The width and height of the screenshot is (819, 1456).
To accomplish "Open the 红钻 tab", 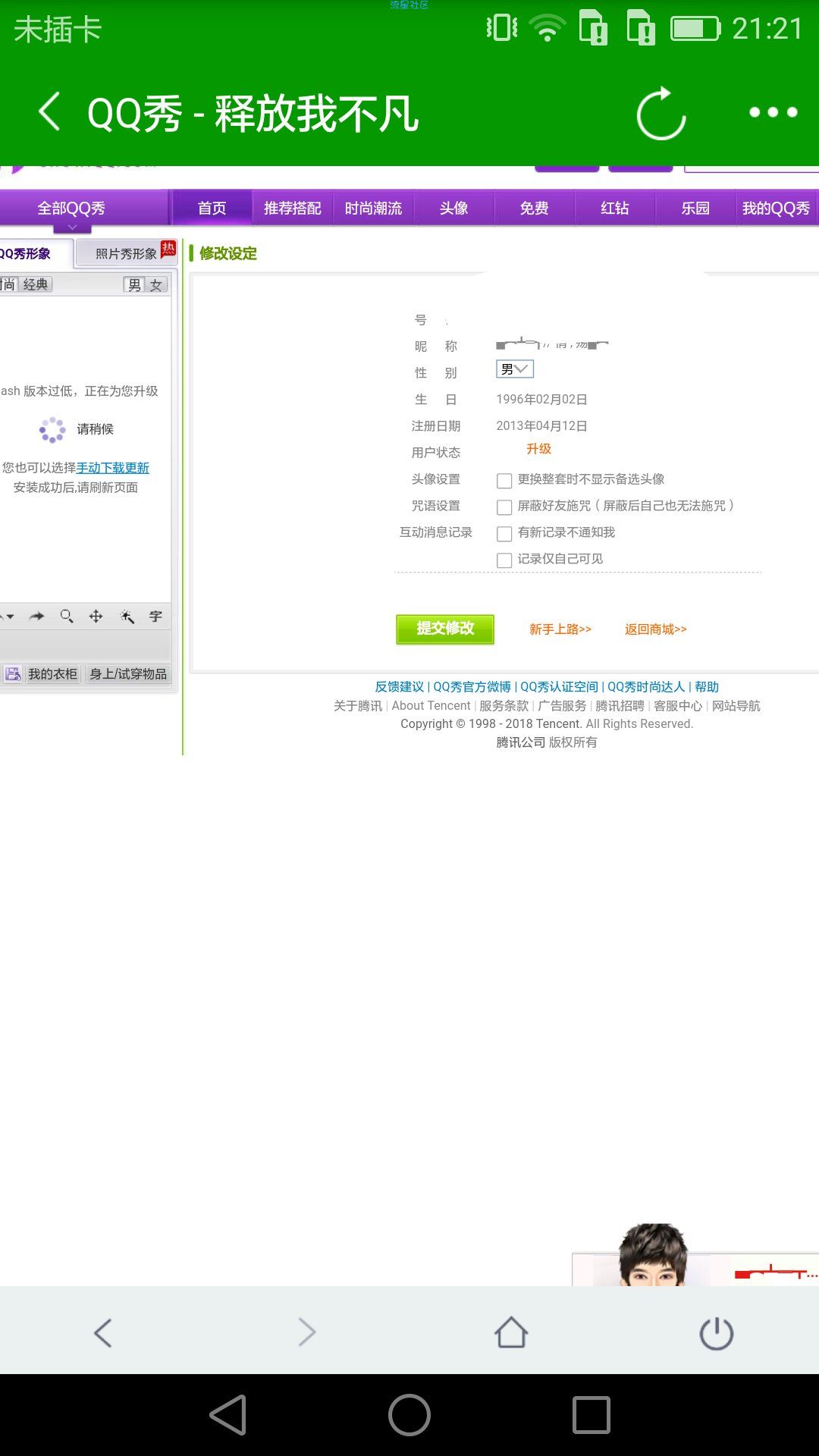I will point(615,208).
